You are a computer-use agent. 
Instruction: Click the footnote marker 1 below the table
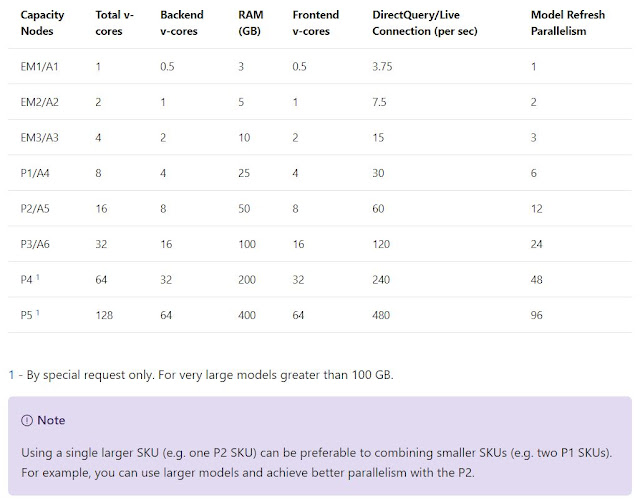pos(11,375)
